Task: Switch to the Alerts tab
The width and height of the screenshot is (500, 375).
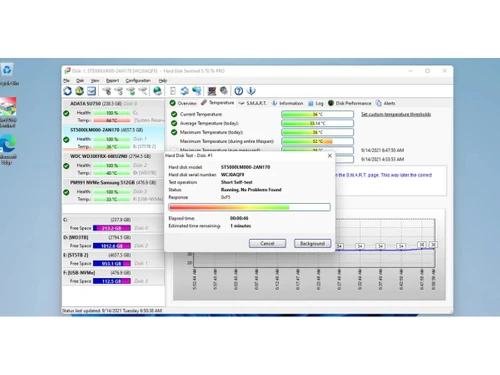Action: pyautogui.click(x=385, y=103)
